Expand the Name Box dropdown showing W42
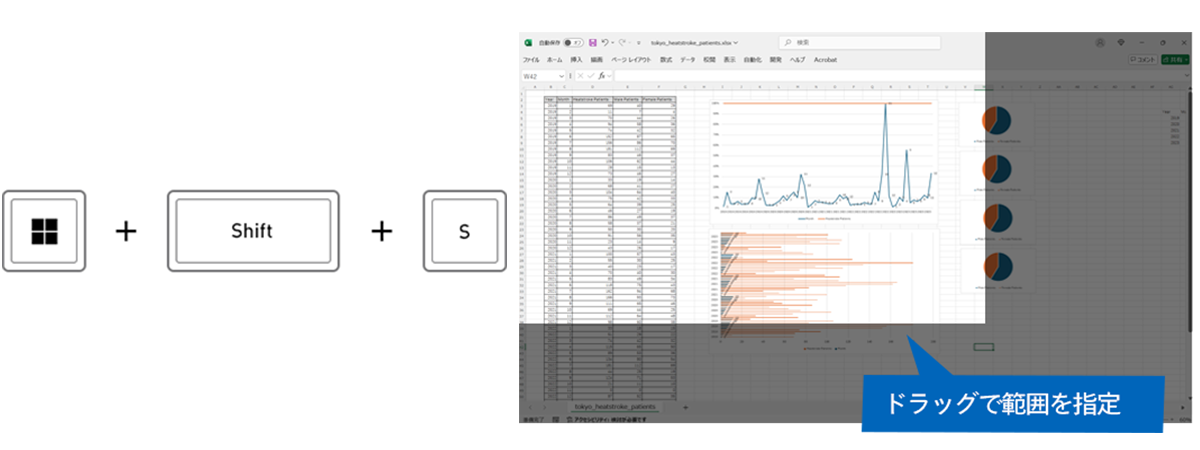This screenshot has height=450, width=1200. 561,76
